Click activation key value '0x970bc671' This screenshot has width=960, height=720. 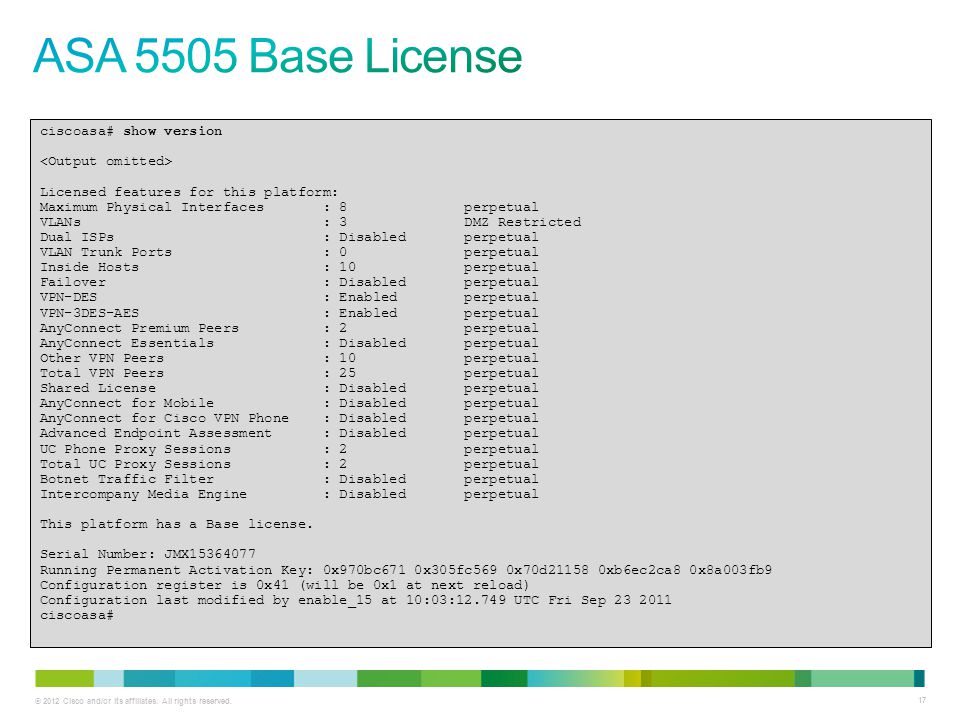coord(364,570)
